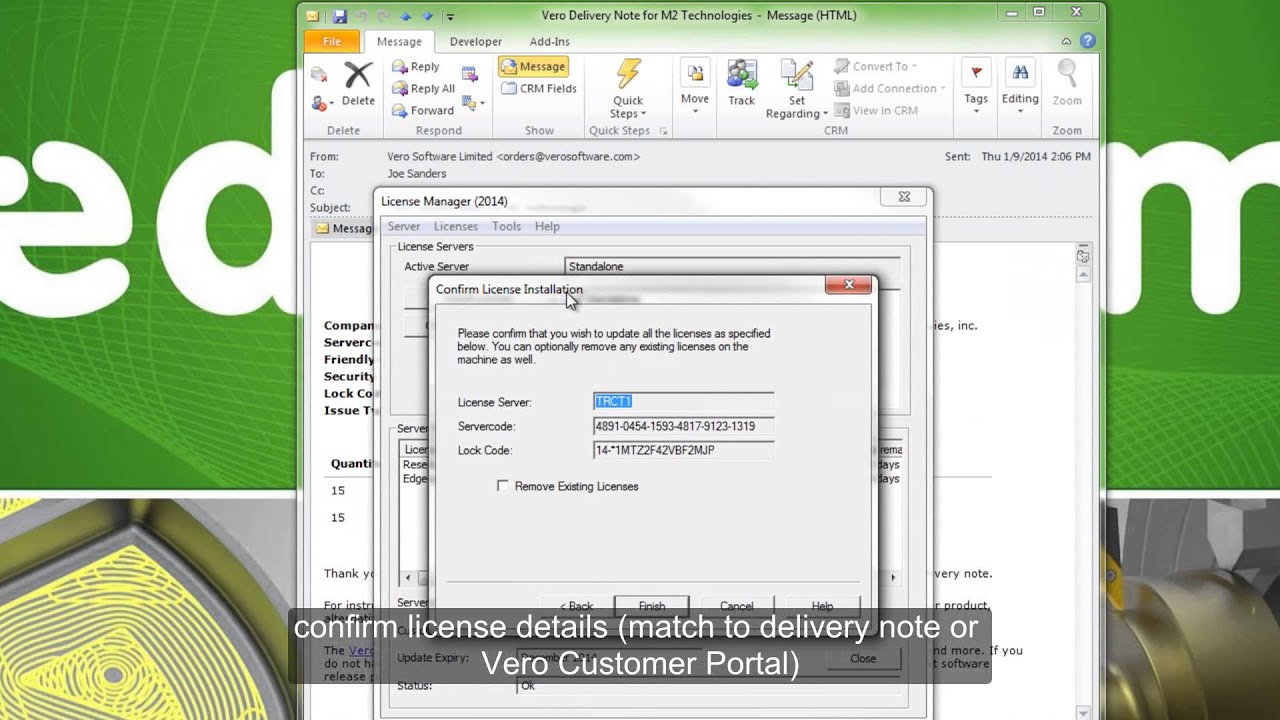The width and height of the screenshot is (1280, 720).
Task: Click the message scrollbar up arrow in Outlook
Action: (x=1083, y=274)
